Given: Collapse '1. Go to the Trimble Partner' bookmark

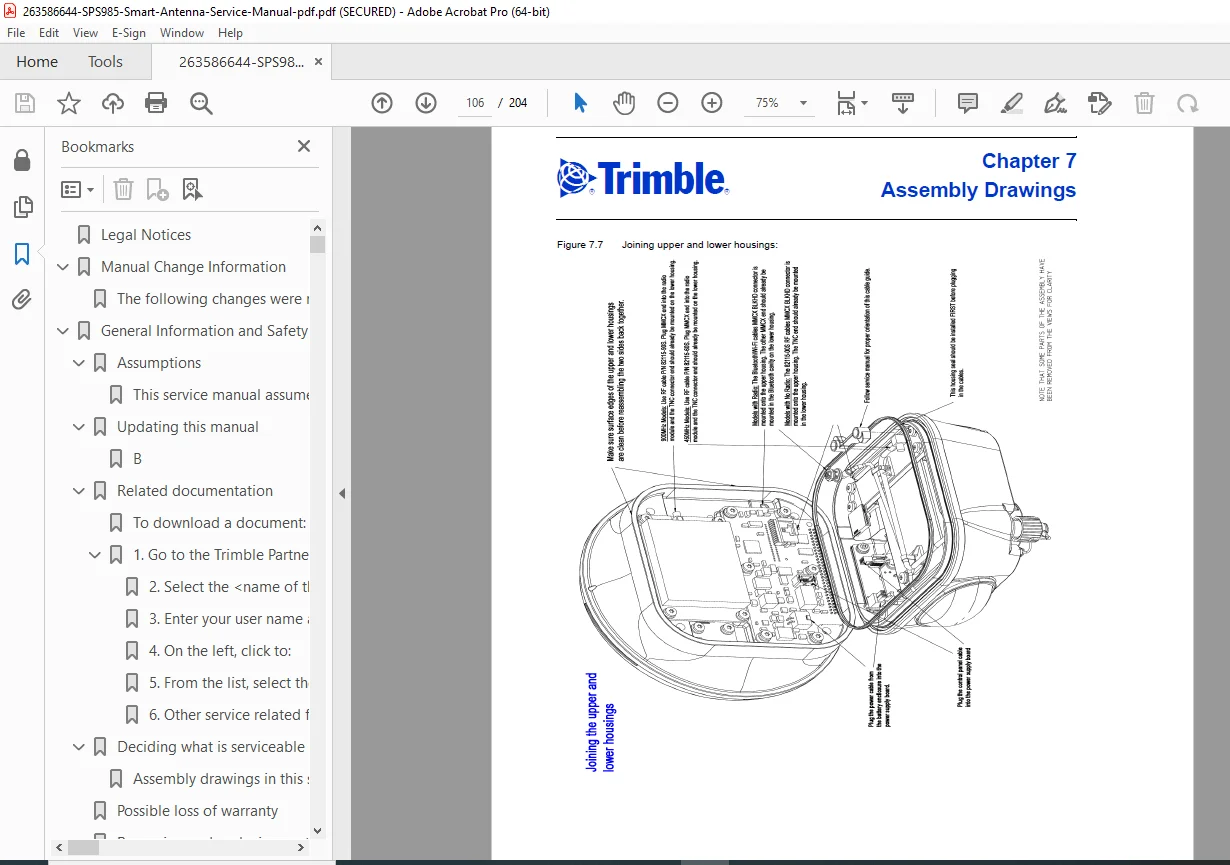Looking at the screenshot, I should click(x=95, y=555).
